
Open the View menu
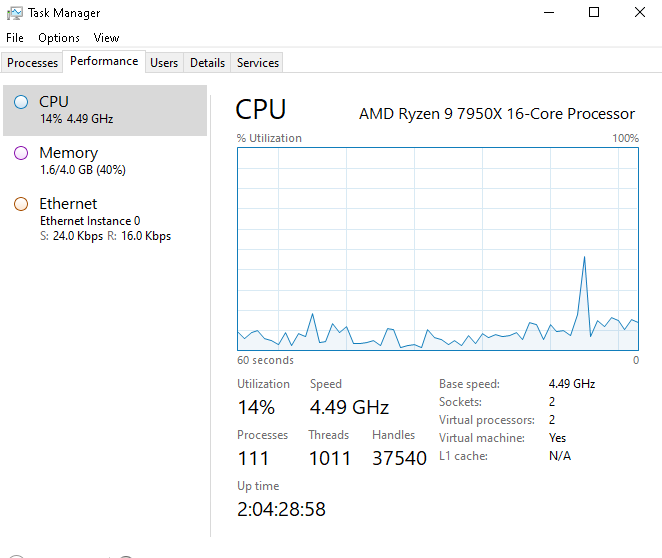(x=106, y=38)
